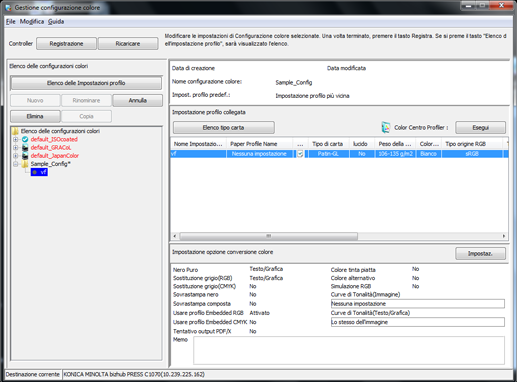The image size is (517, 382).
Task: Expand the default_GRACoL tree node
Action: [16, 147]
